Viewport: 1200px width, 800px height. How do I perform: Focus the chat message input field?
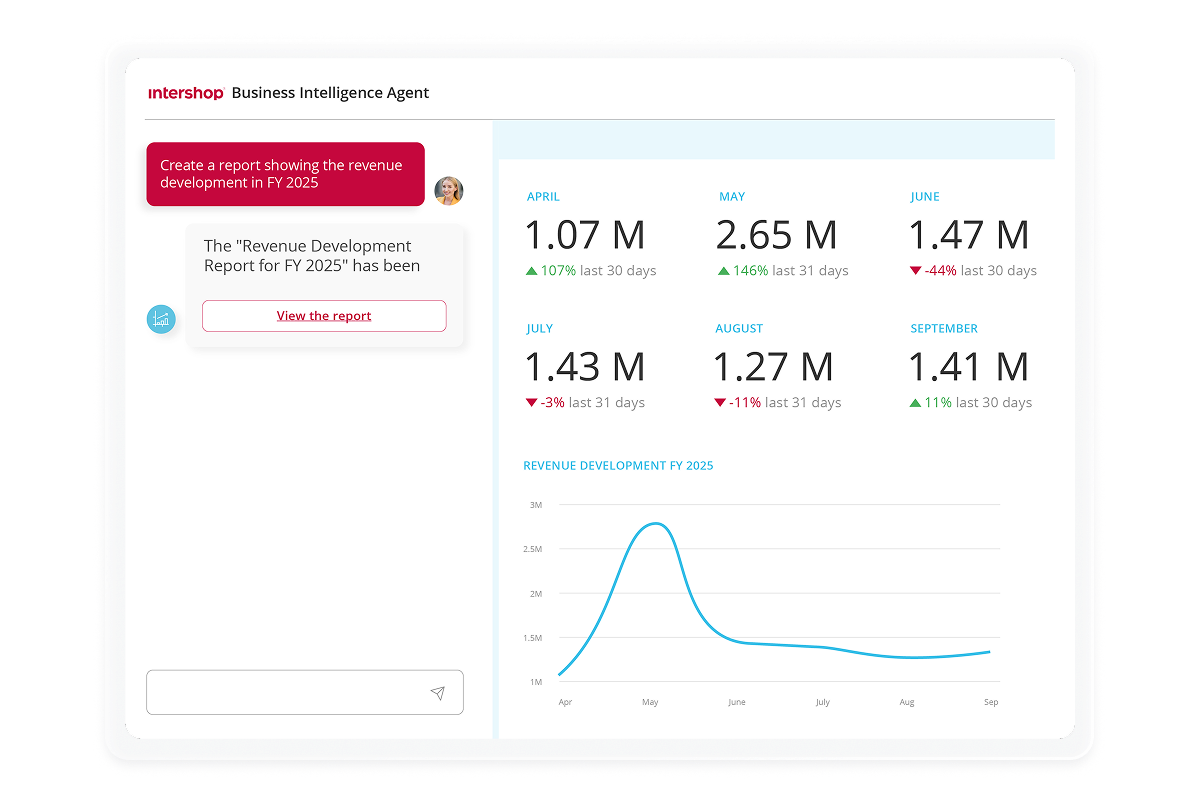(x=305, y=692)
